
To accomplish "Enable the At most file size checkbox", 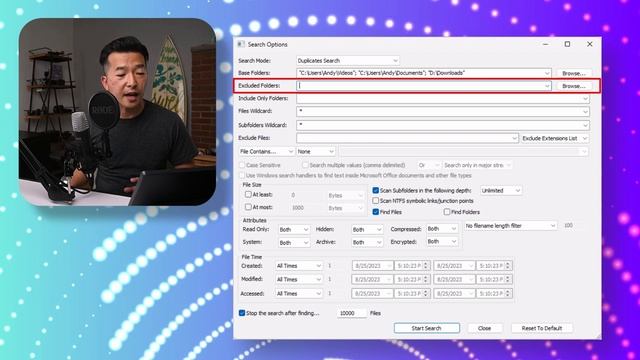I will pyautogui.click(x=248, y=207).
